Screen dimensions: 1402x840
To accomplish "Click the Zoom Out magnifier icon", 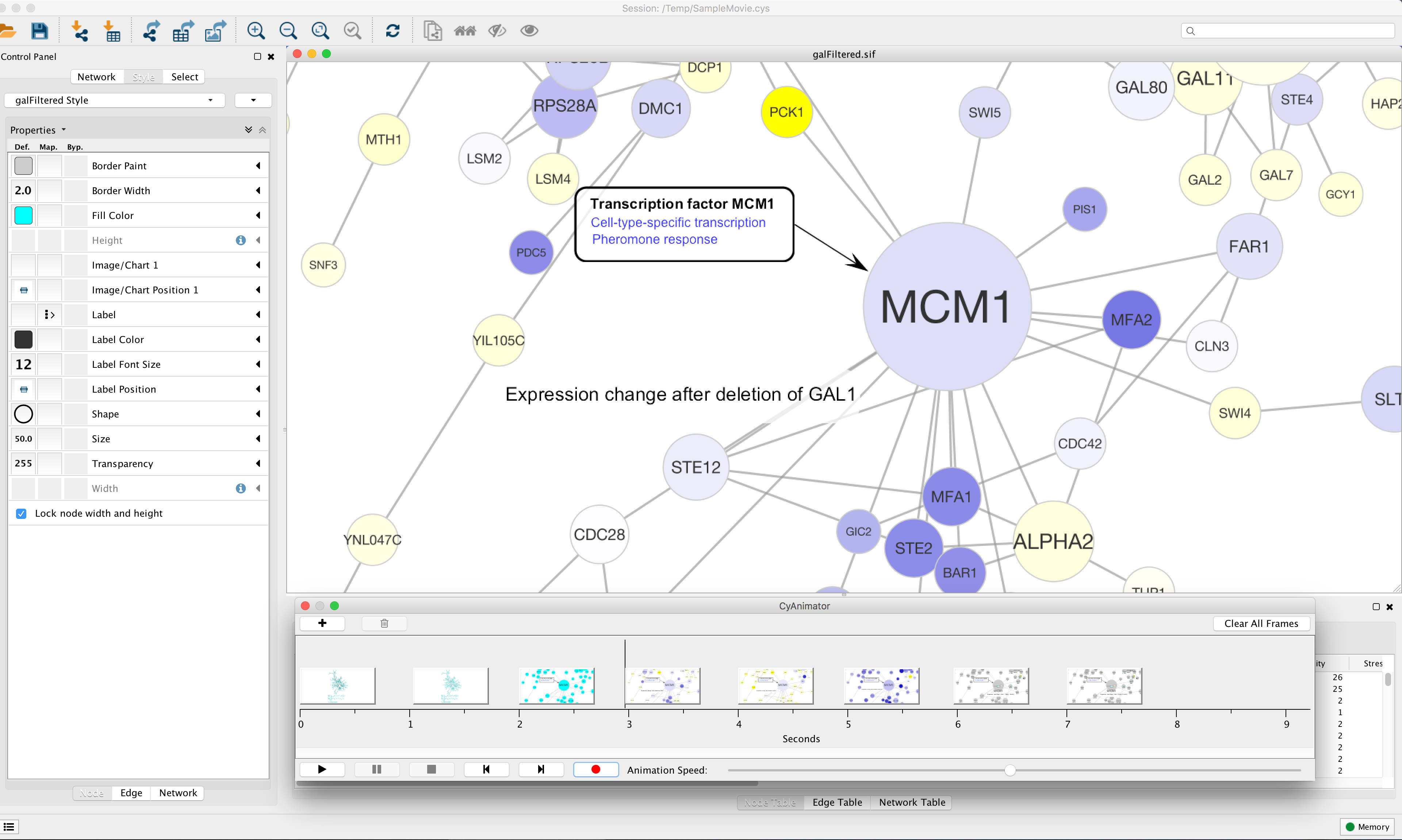I will pos(288,31).
